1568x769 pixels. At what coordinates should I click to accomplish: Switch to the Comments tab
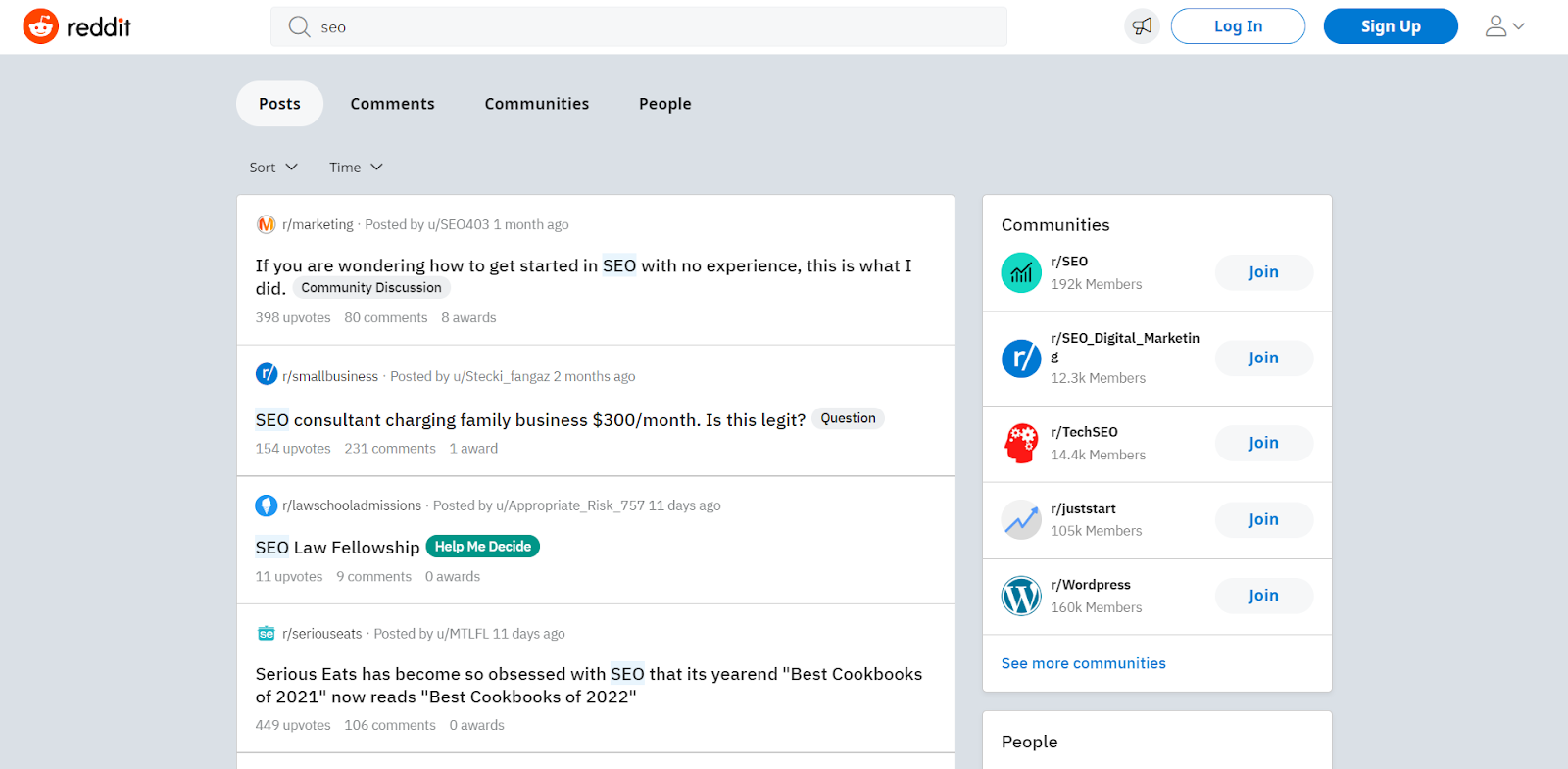pos(392,104)
